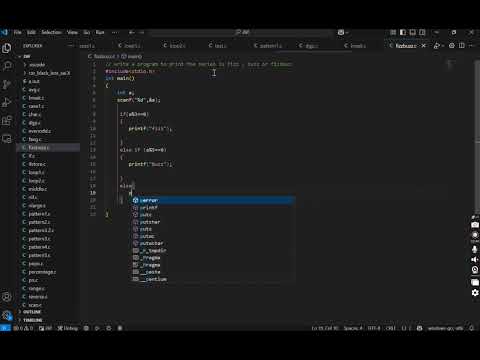The width and height of the screenshot is (480, 360).
Task: Open the Run menu
Action: [x=100, y=32]
